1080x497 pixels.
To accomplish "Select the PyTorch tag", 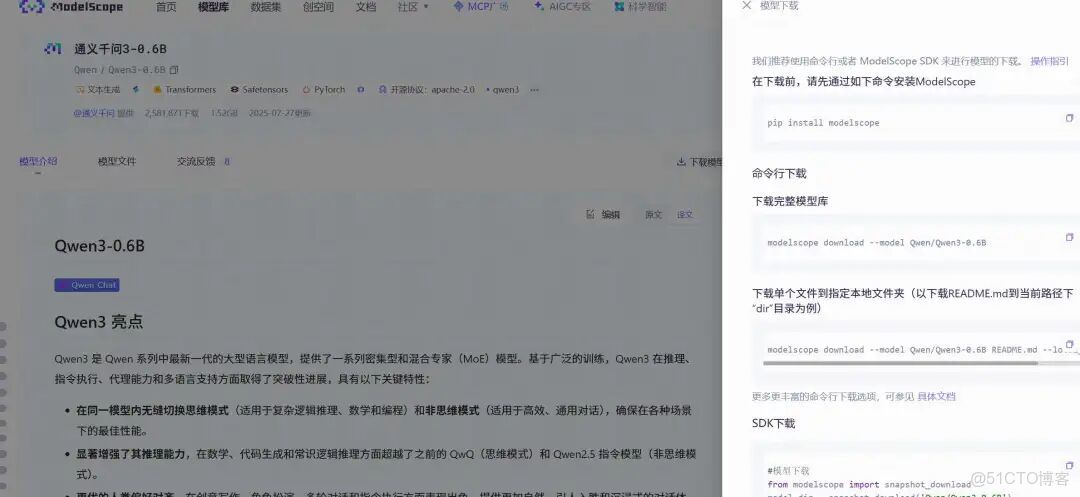I will point(324,89).
